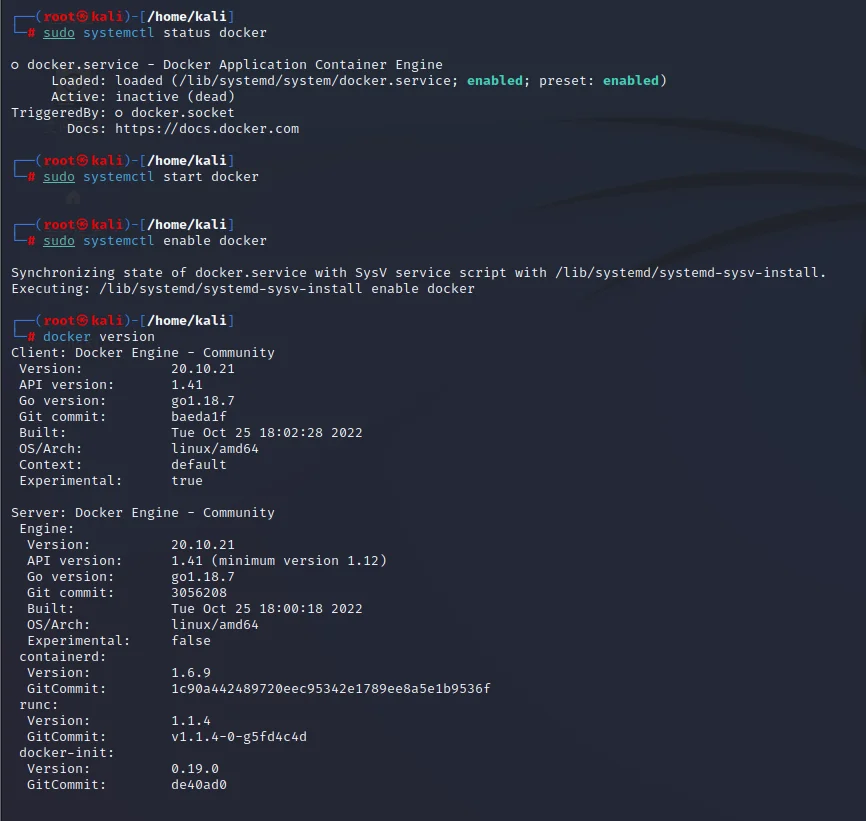Screen dimensions: 866x821
Task: Click the faint home folder desktop icon
Action: (72, 198)
